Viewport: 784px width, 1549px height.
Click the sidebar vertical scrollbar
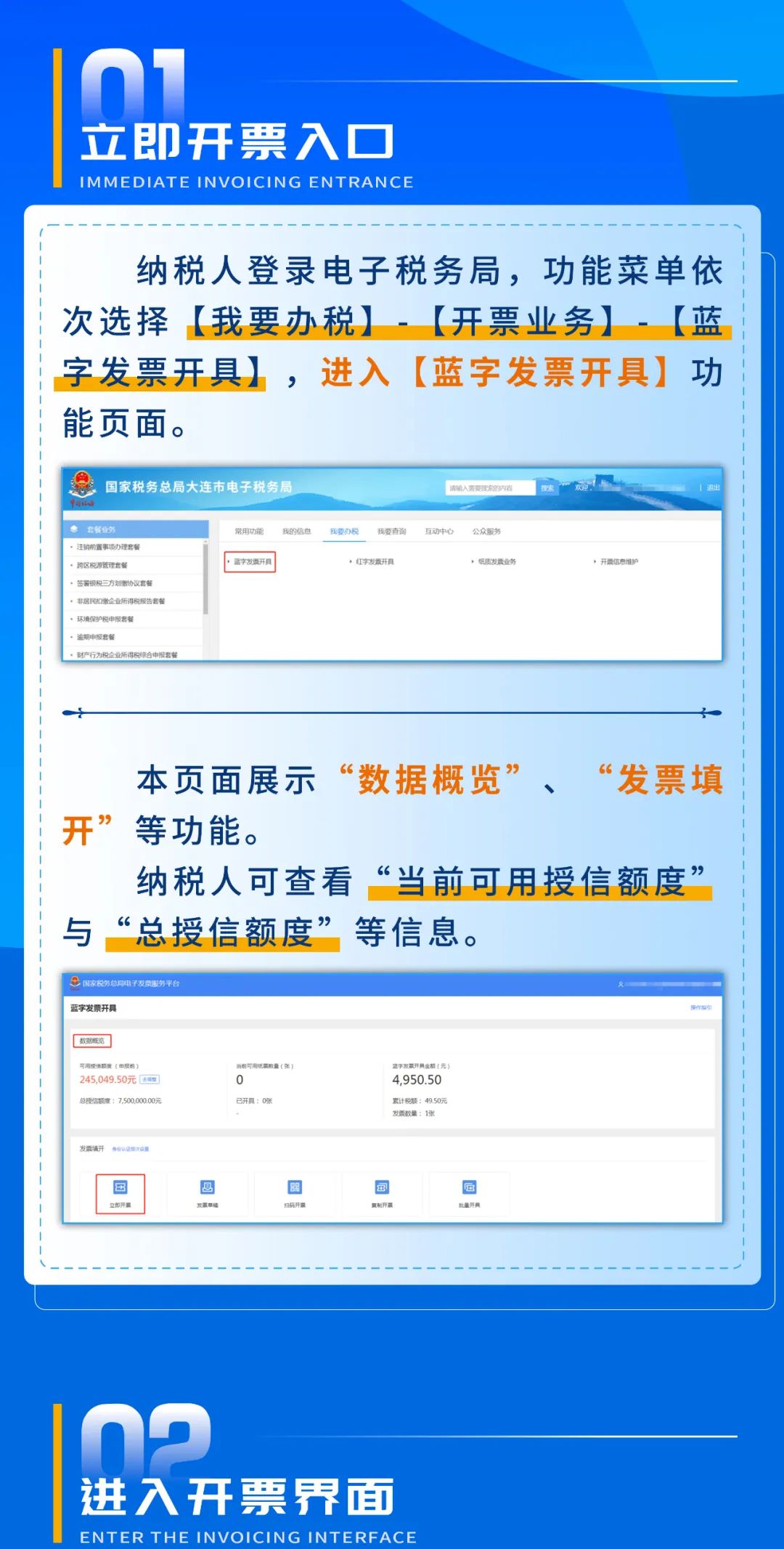click(205, 581)
